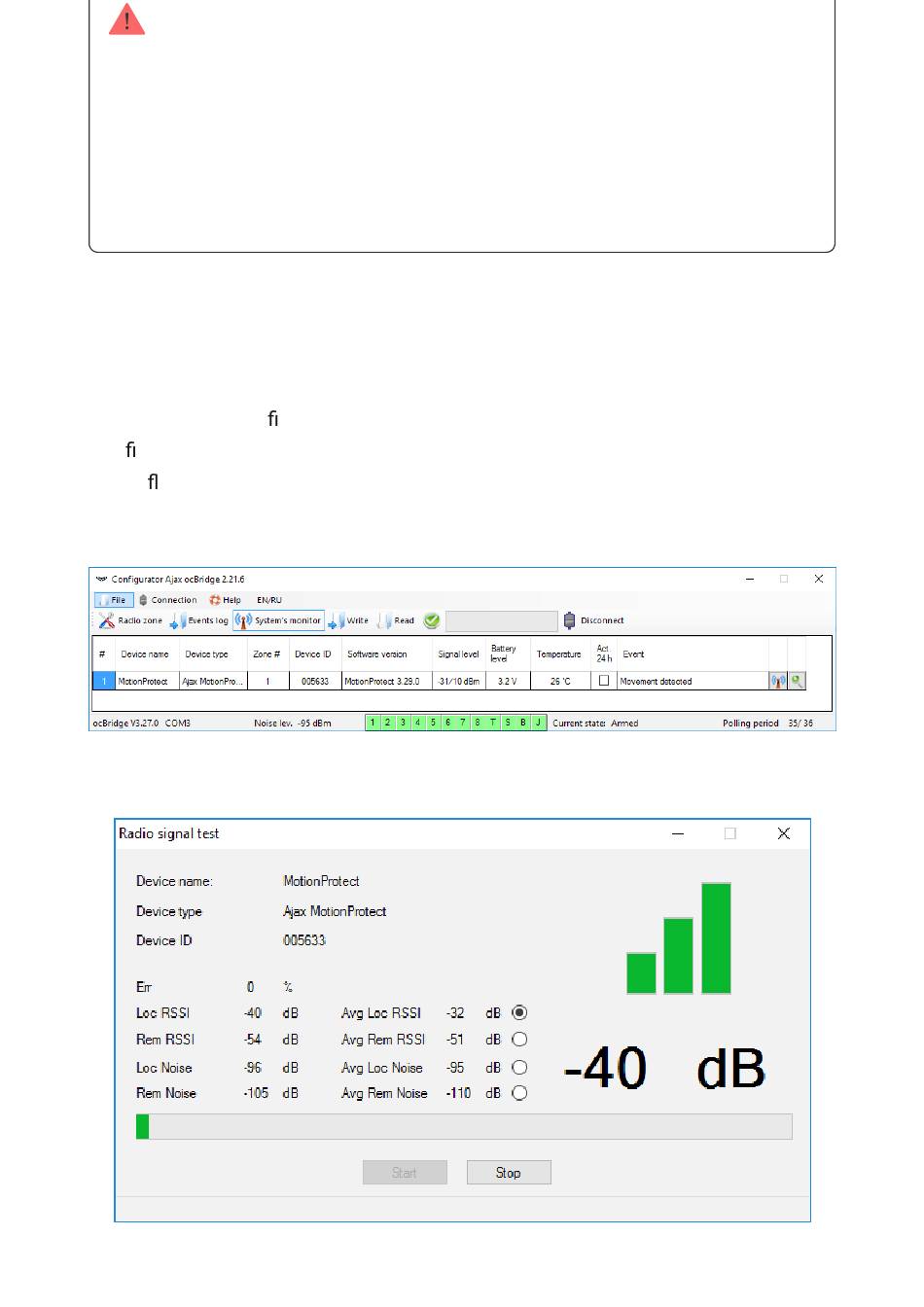Open the Events log tab

(199, 620)
